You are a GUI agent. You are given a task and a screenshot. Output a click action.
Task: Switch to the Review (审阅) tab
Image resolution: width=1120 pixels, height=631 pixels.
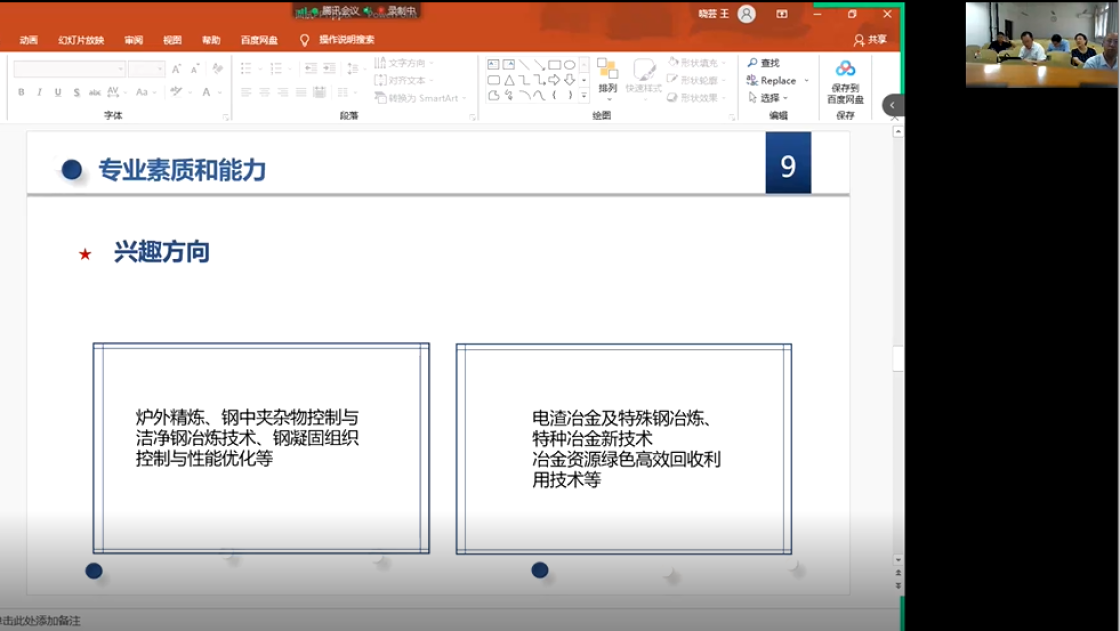pos(134,40)
